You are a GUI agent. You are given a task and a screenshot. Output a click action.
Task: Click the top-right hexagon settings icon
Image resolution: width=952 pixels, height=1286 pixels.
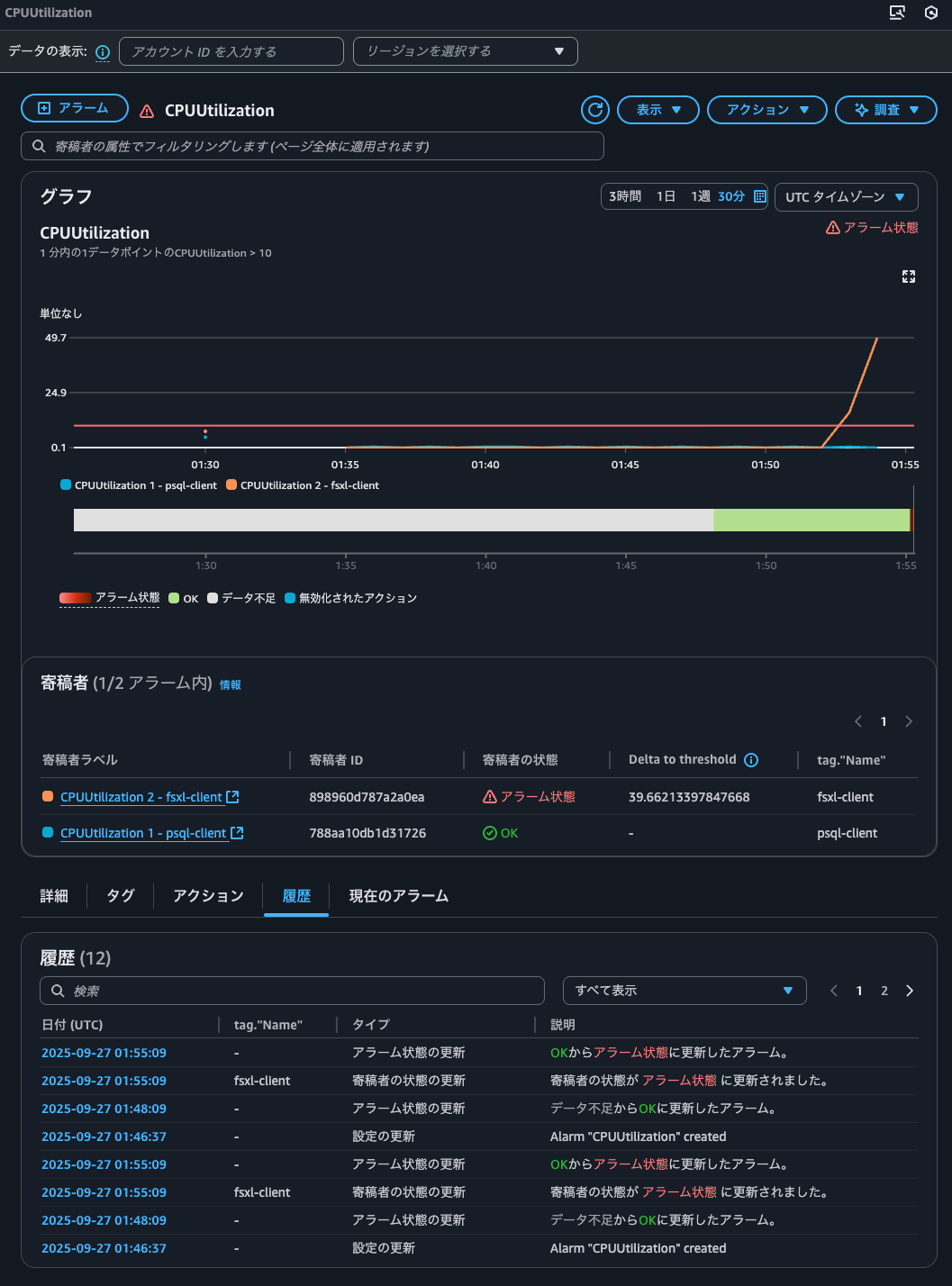(x=931, y=13)
